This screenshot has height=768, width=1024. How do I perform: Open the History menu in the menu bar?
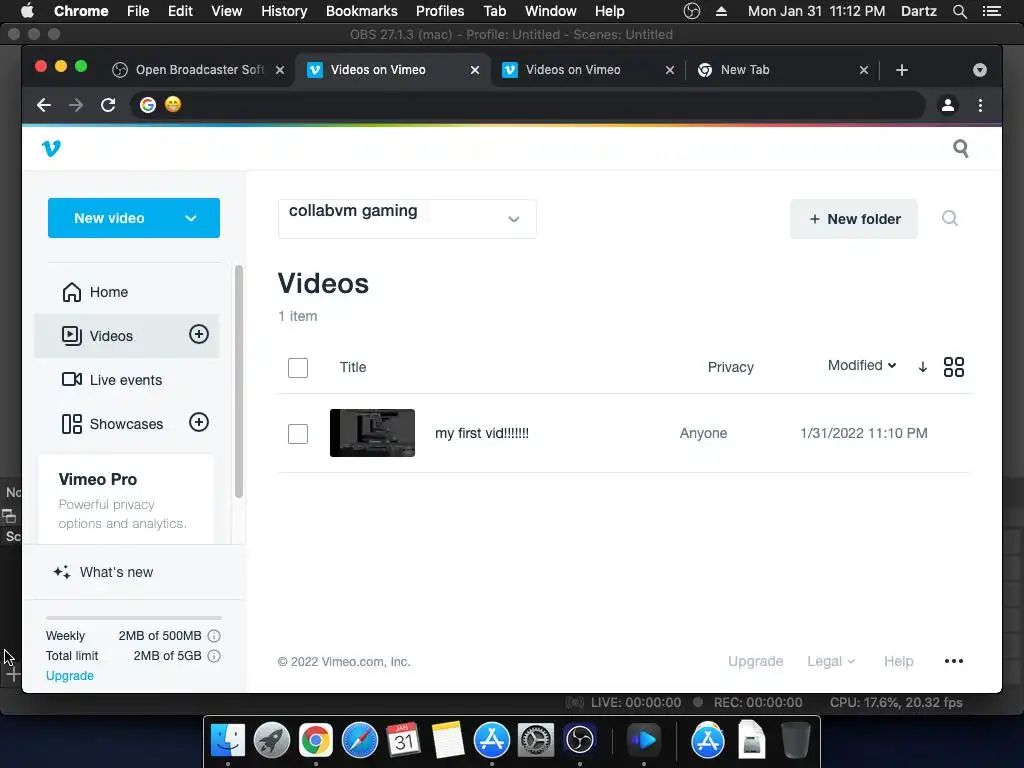tap(284, 11)
